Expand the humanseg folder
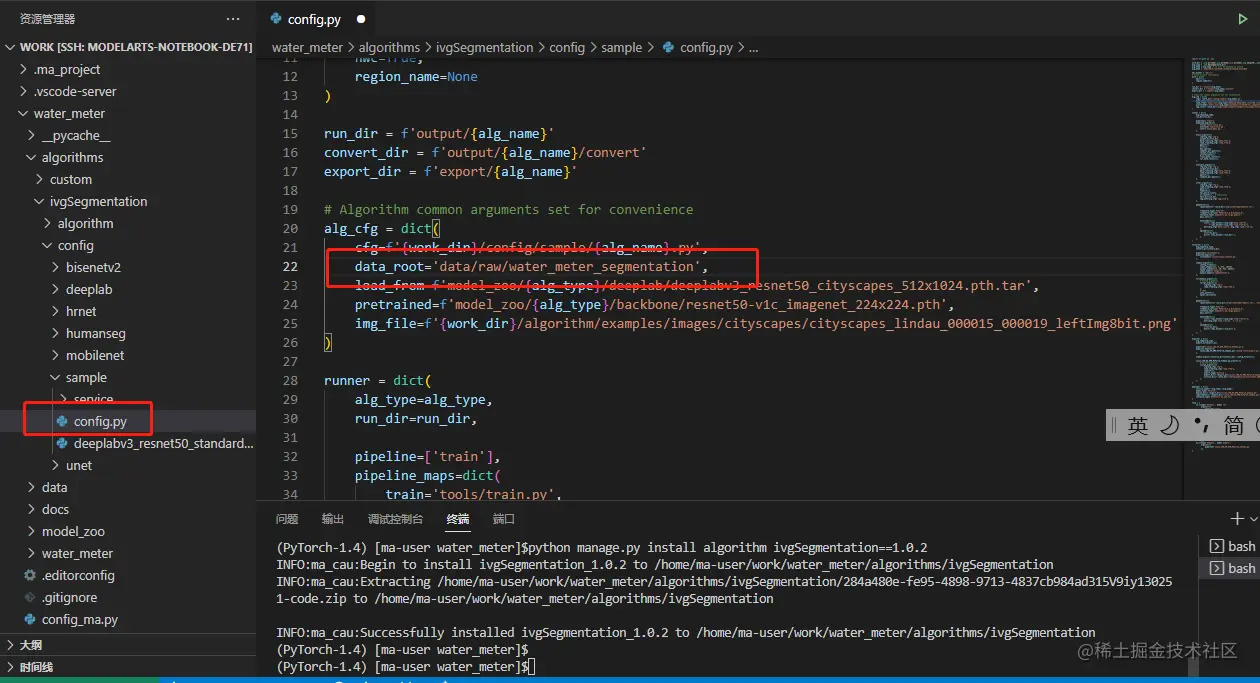 pos(56,334)
